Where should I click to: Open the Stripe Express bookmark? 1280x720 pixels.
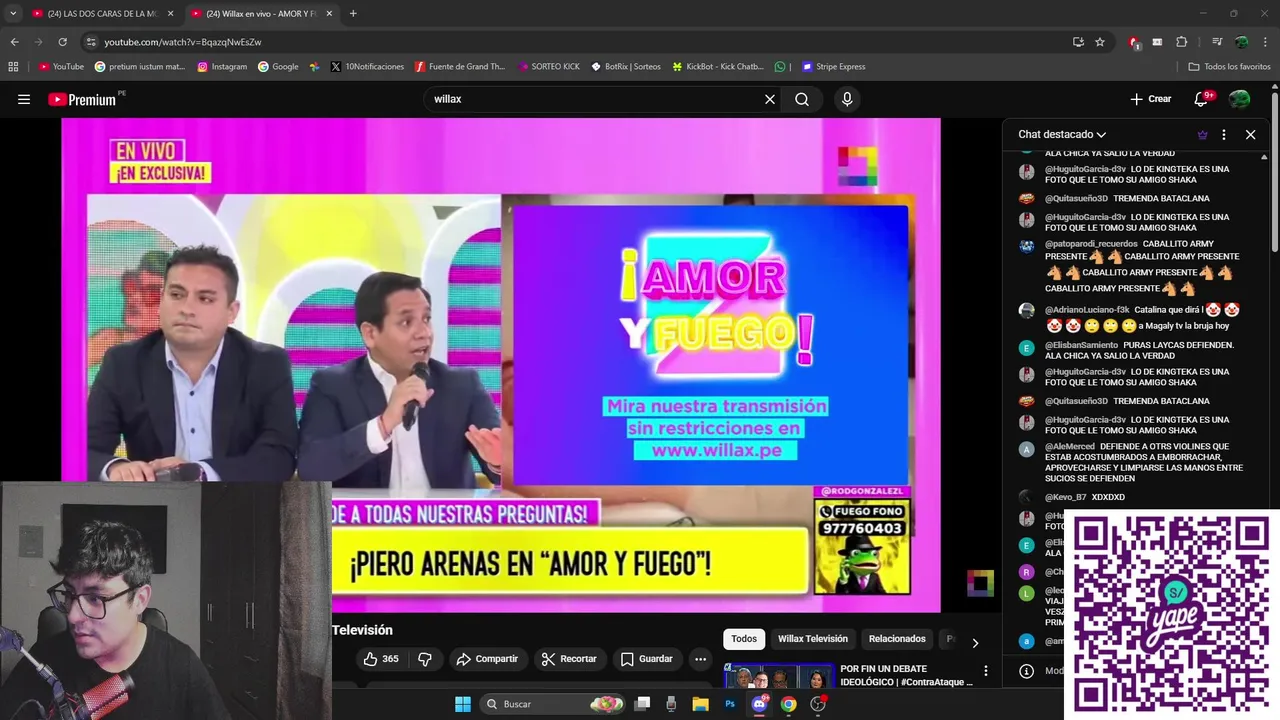(x=833, y=67)
